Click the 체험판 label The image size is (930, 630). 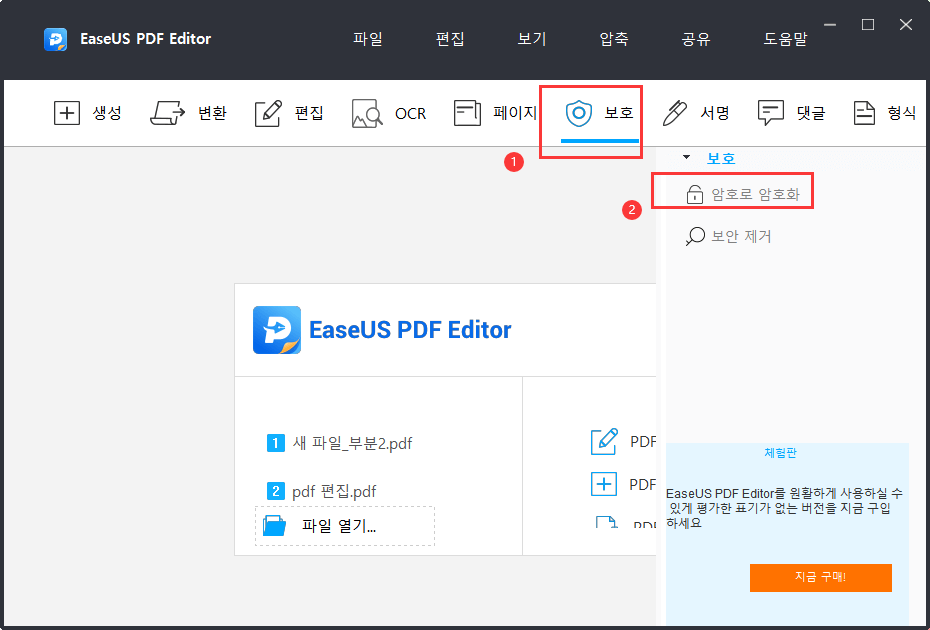781,453
